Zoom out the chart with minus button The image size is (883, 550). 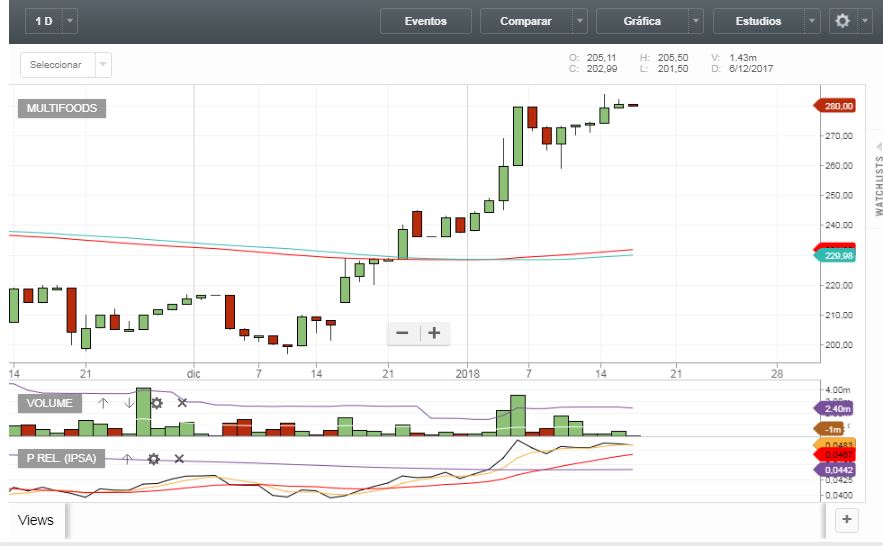pos(403,333)
